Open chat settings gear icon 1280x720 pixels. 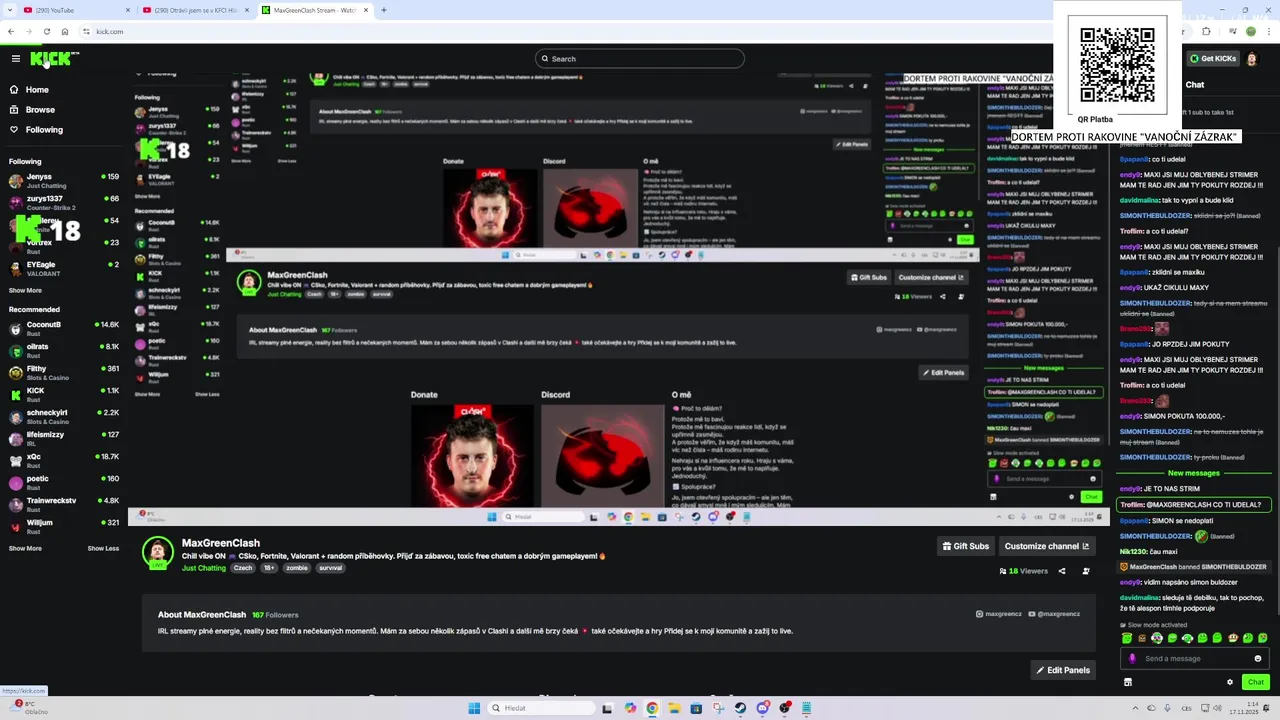point(1230,682)
